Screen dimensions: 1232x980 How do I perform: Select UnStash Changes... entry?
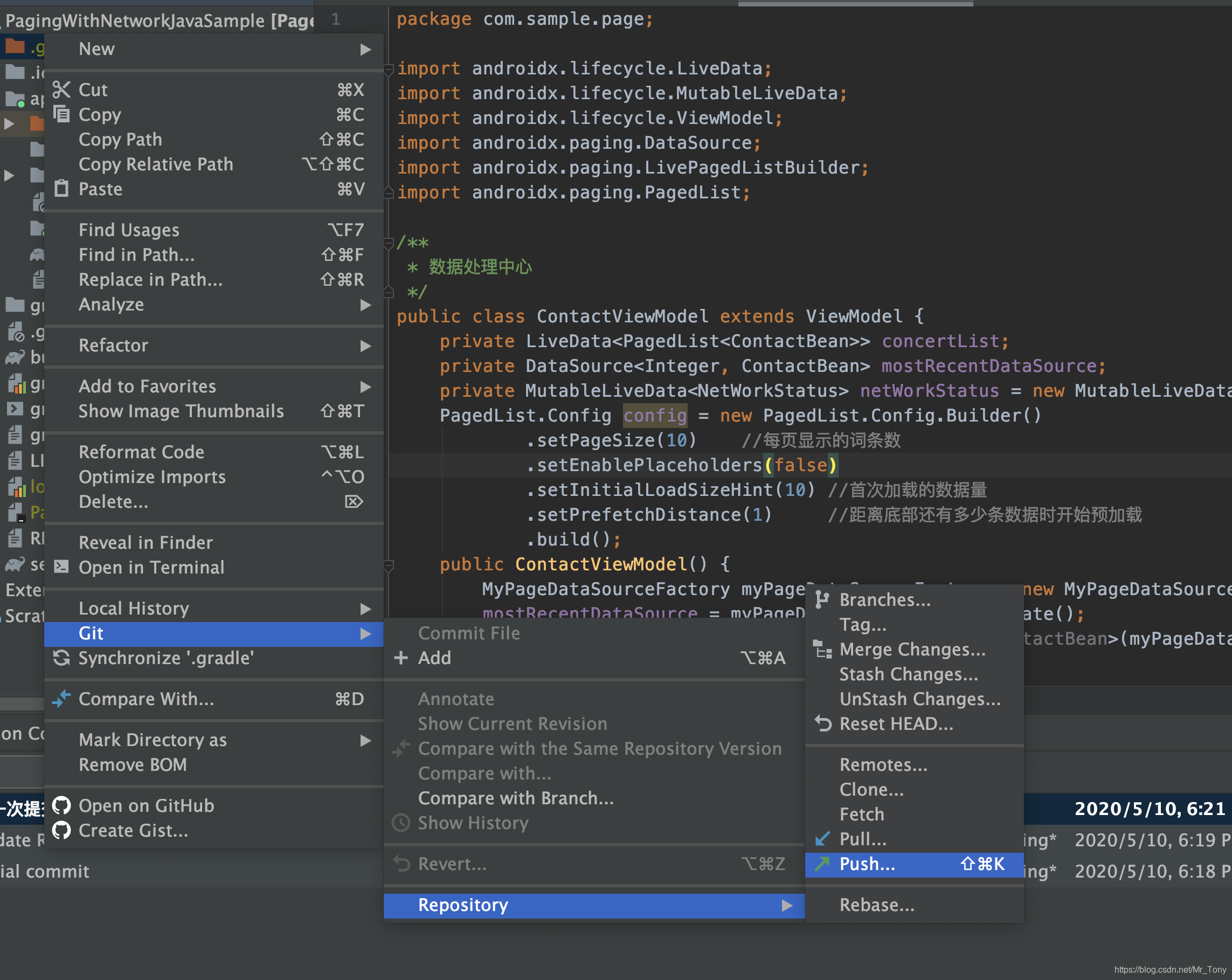914,699
